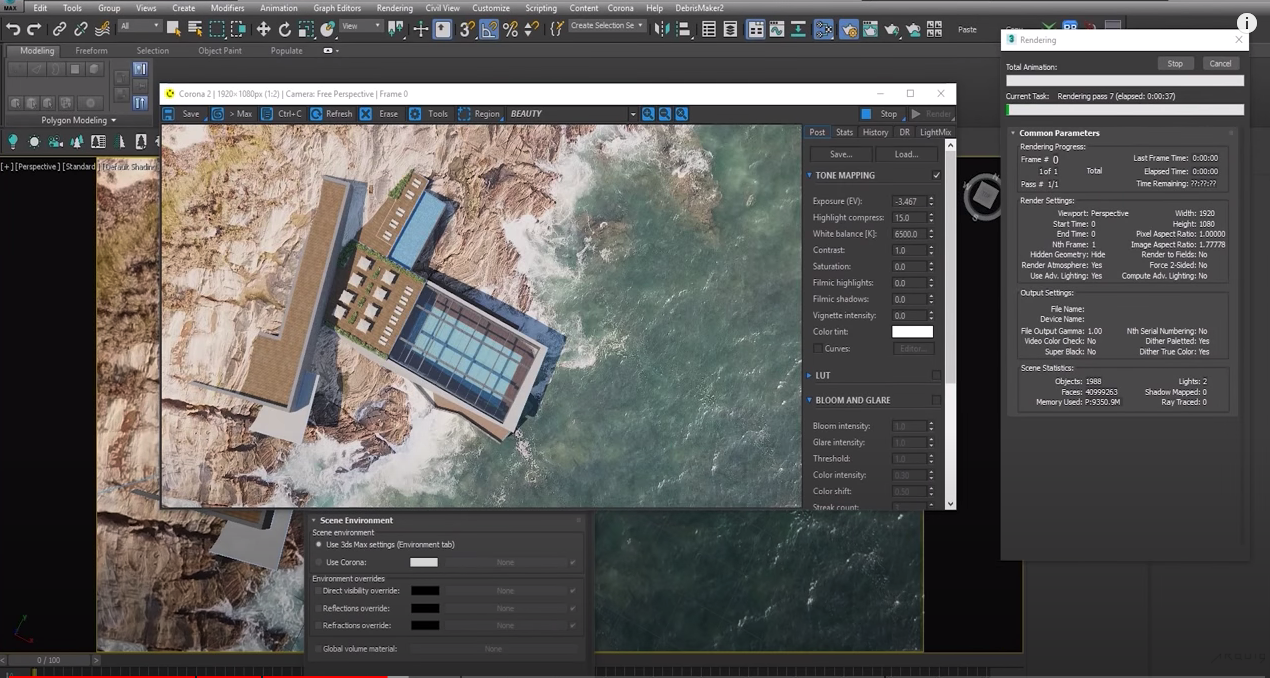The image size is (1270, 678).
Task: Switch to the LightMix tab
Action: tap(936, 132)
